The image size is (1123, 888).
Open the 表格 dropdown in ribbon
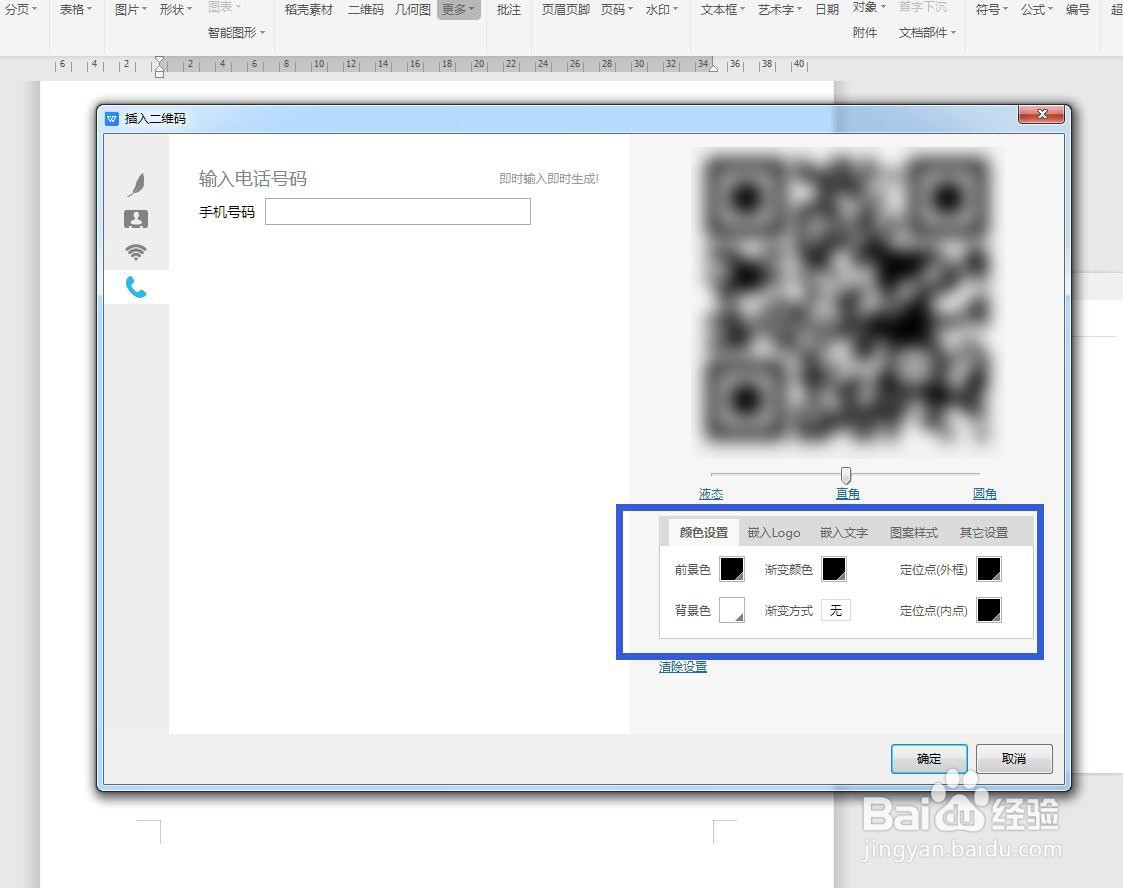coord(75,10)
